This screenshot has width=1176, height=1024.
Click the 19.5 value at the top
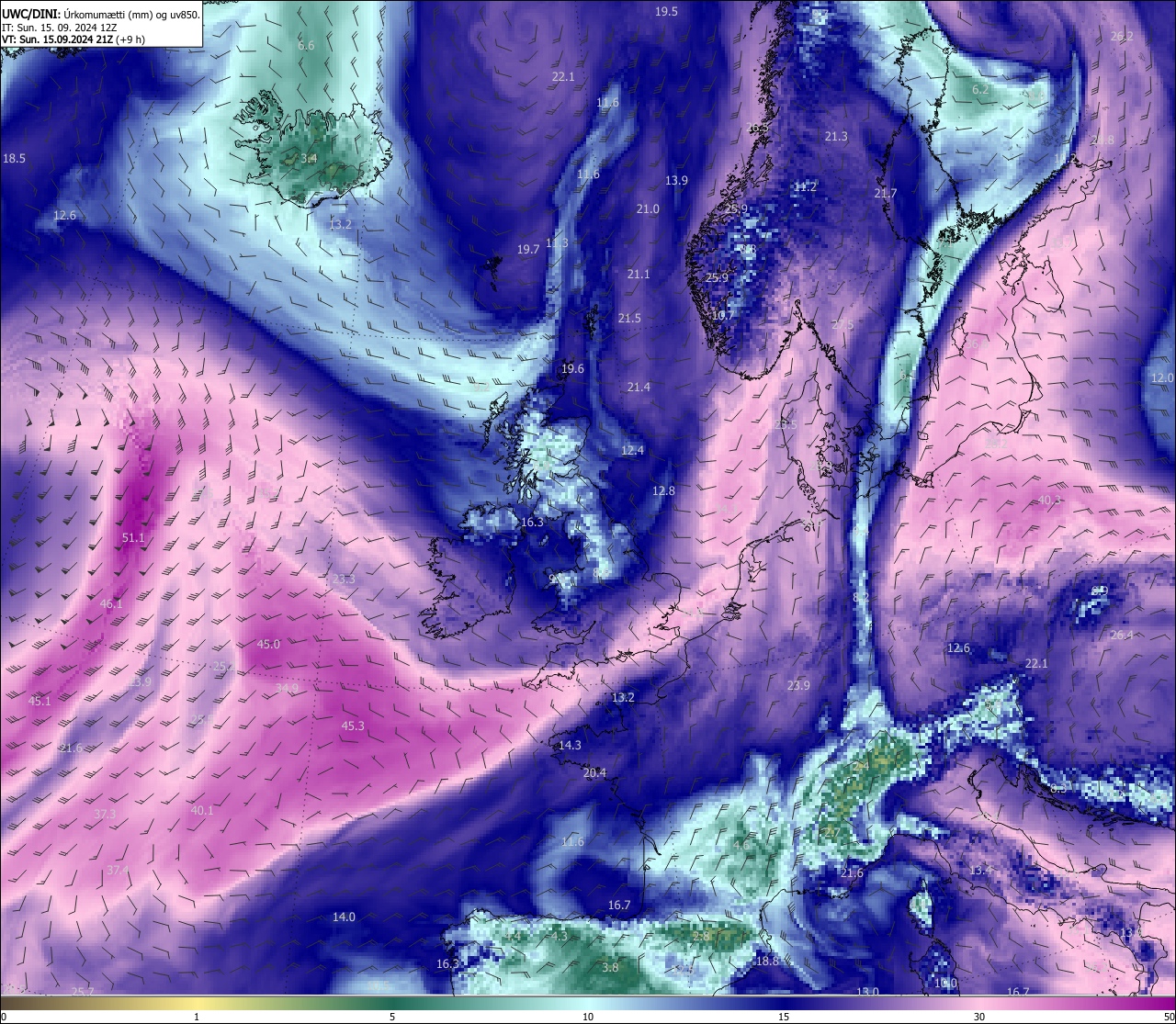click(666, 11)
